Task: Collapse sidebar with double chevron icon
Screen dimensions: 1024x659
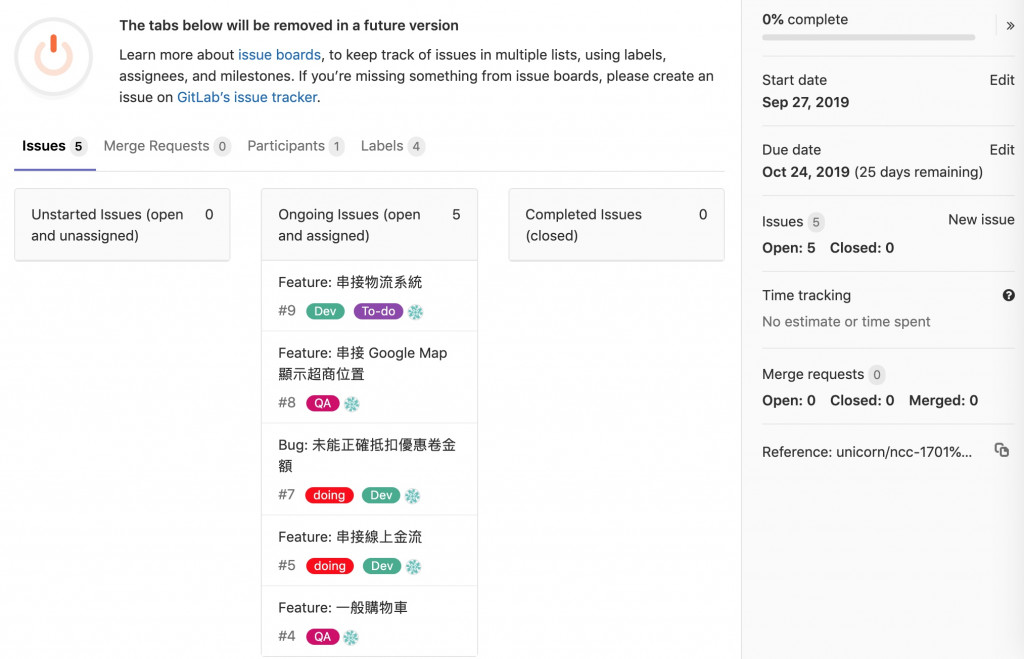Action: (x=1010, y=26)
